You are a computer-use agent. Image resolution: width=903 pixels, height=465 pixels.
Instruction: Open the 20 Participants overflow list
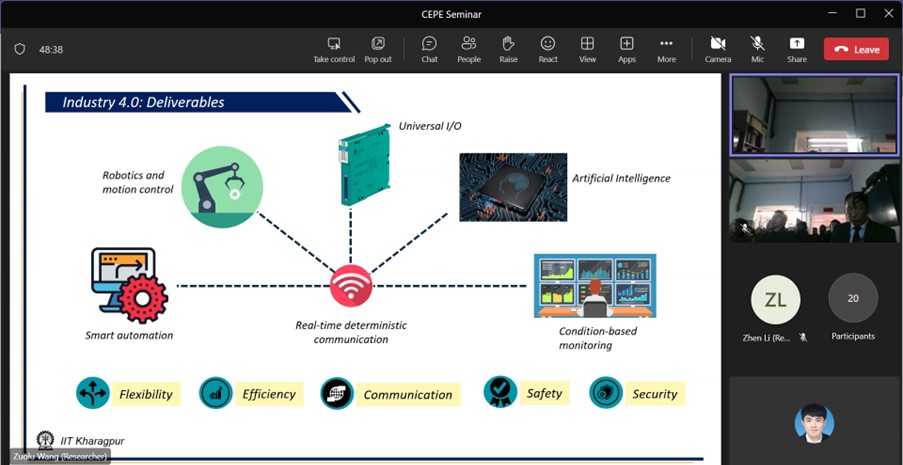853,298
